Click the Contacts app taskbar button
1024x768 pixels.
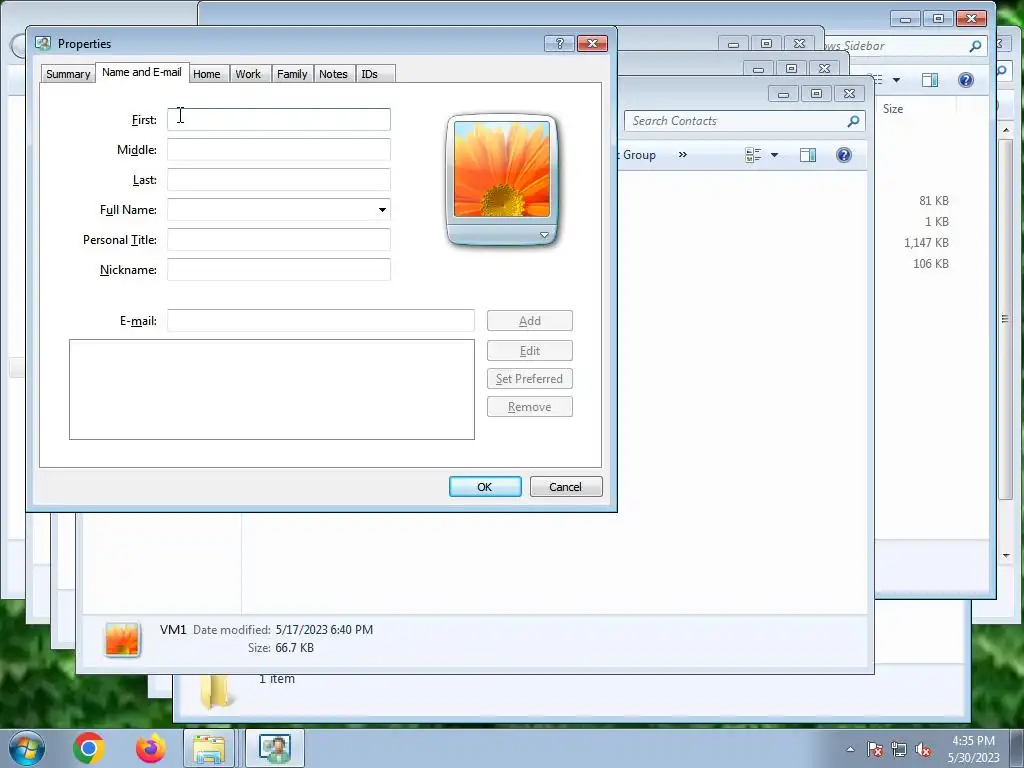(x=275, y=748)
